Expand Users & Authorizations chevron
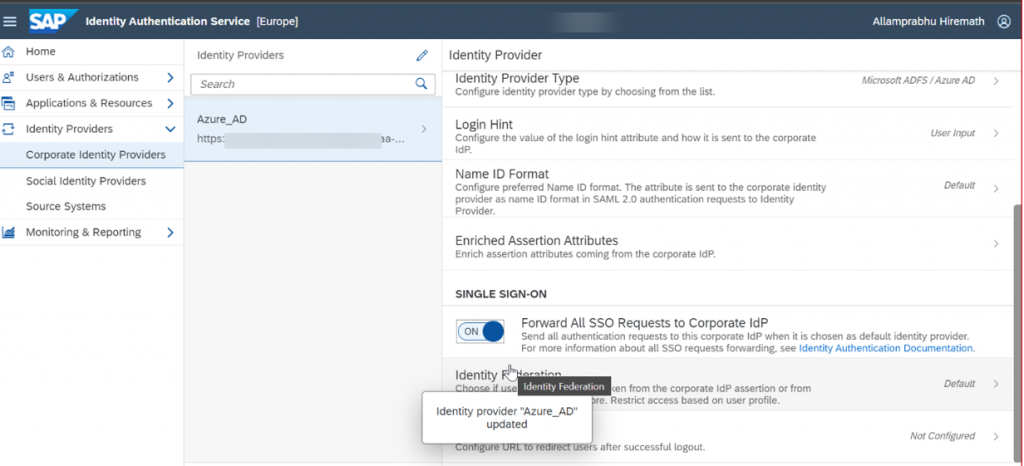The width and height of the screenshot is (1024, 466). click(x=170, y=78)
